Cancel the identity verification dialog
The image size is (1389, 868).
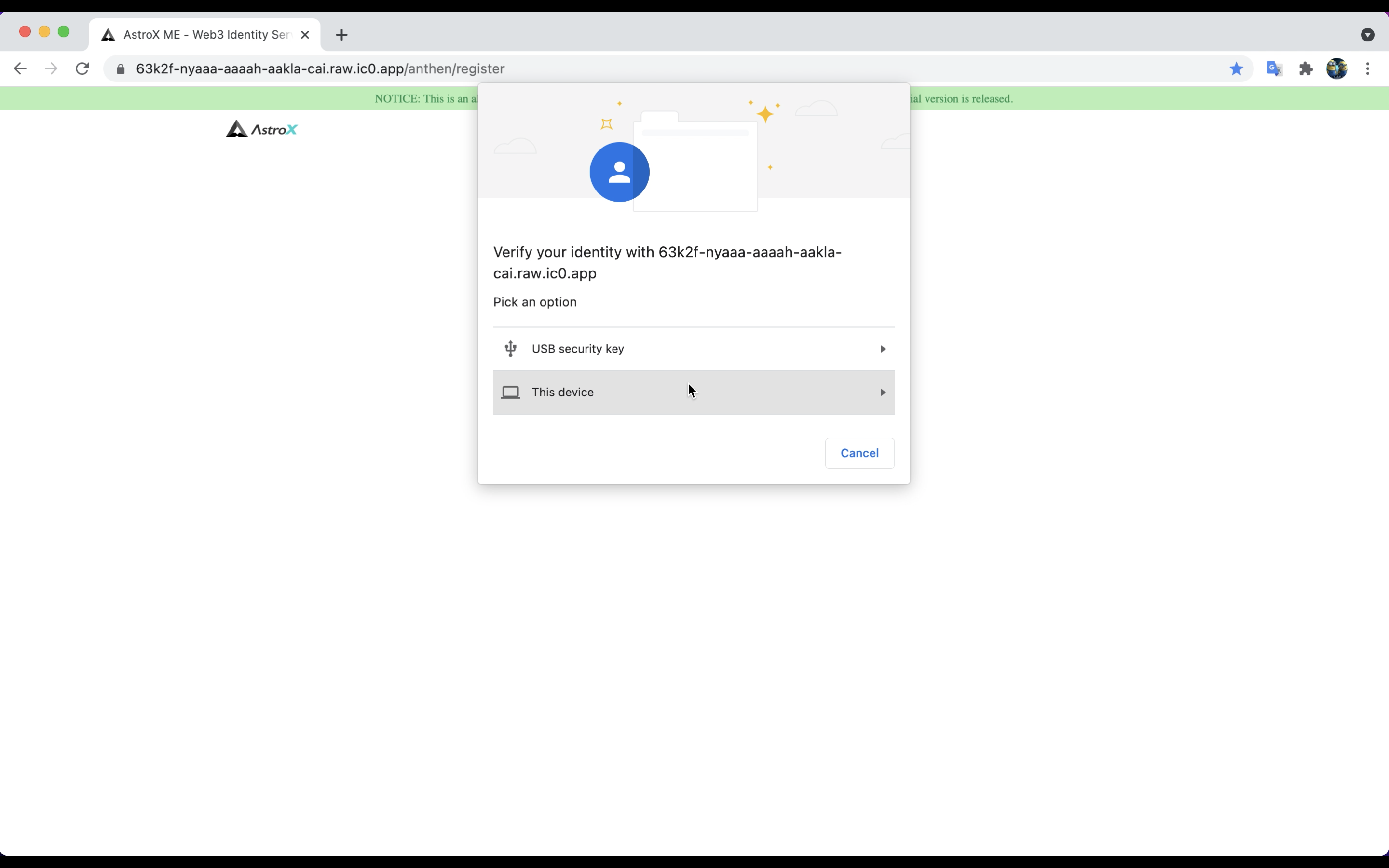(859, 453)
